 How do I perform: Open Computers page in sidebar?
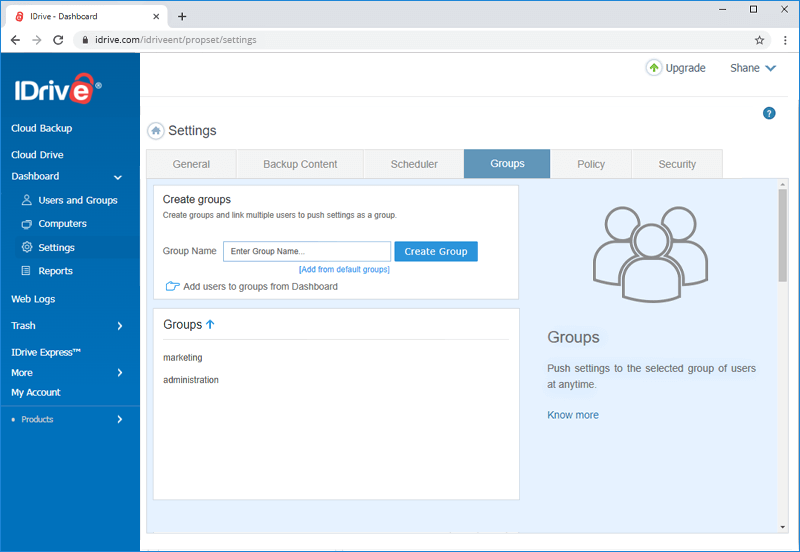click(62, 224)
